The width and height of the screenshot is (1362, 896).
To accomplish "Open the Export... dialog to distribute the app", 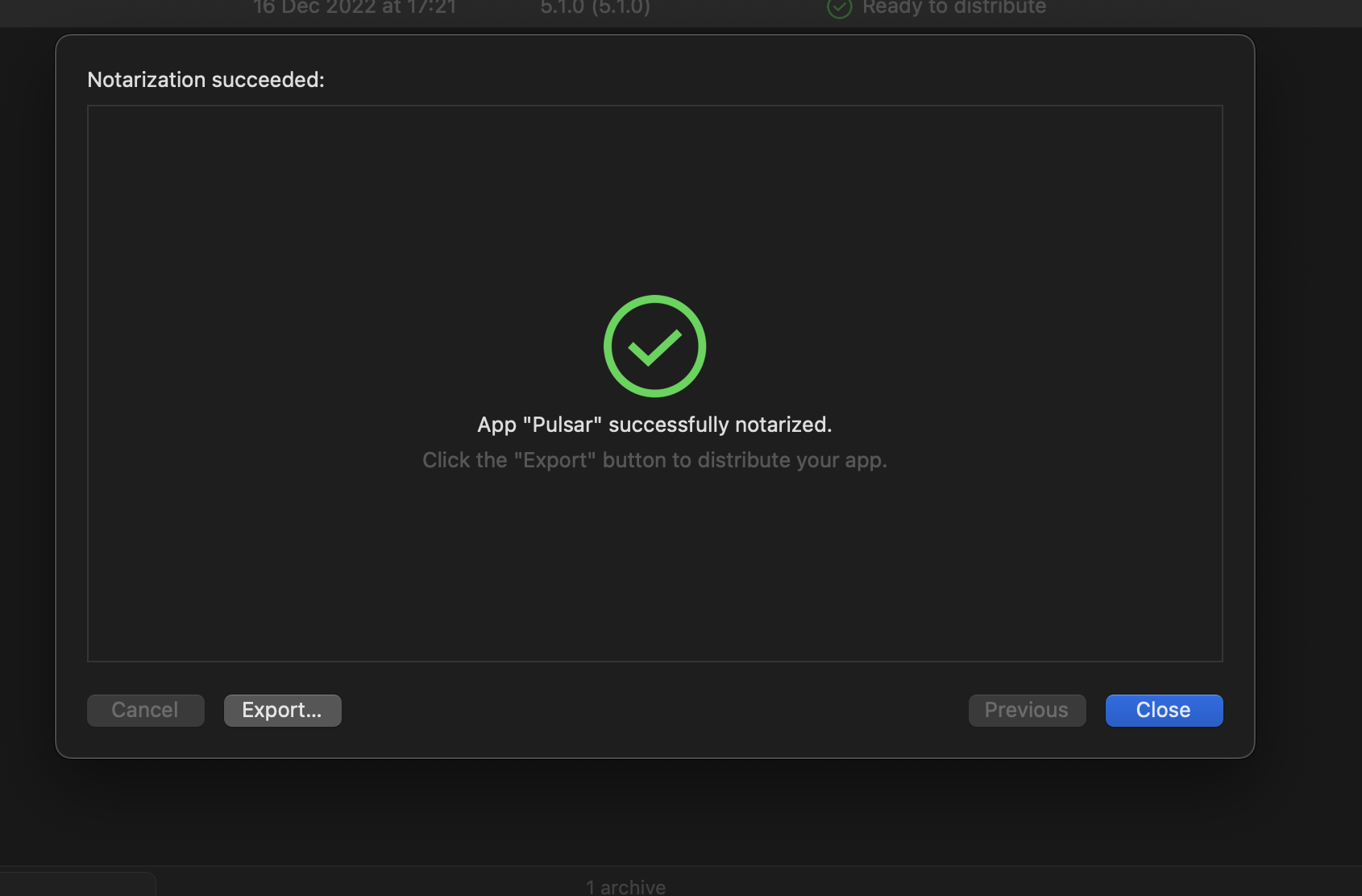I will (282, 710).
